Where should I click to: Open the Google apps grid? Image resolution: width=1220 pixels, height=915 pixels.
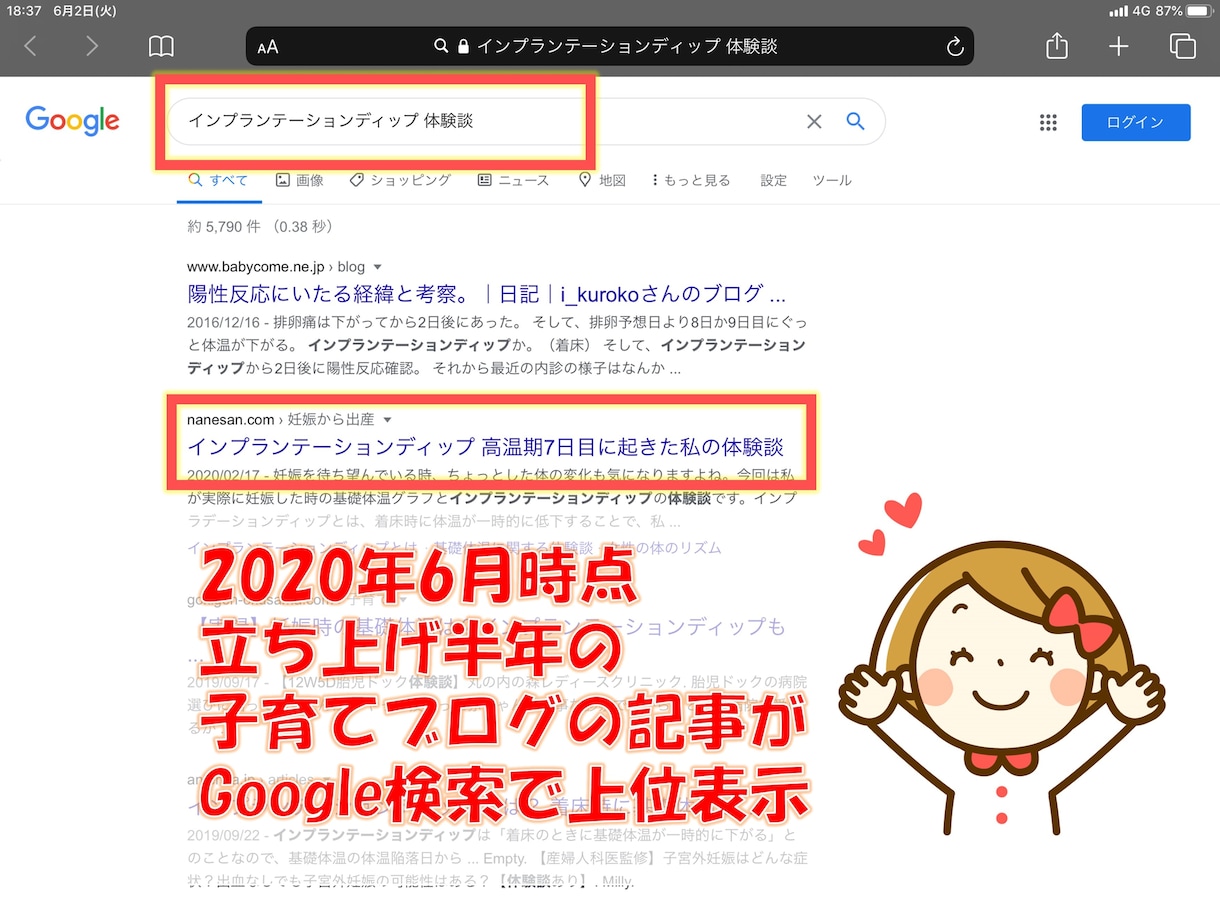1048,122
